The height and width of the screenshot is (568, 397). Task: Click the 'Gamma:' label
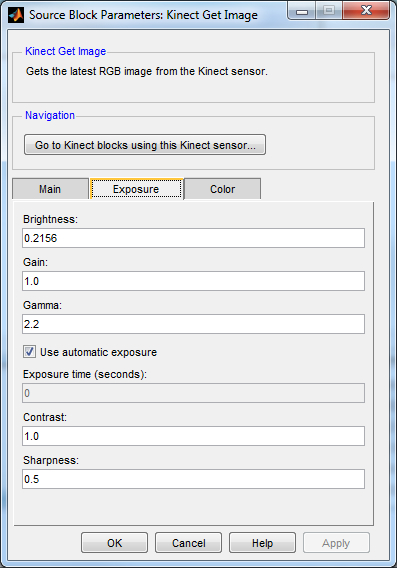[42, 305]
